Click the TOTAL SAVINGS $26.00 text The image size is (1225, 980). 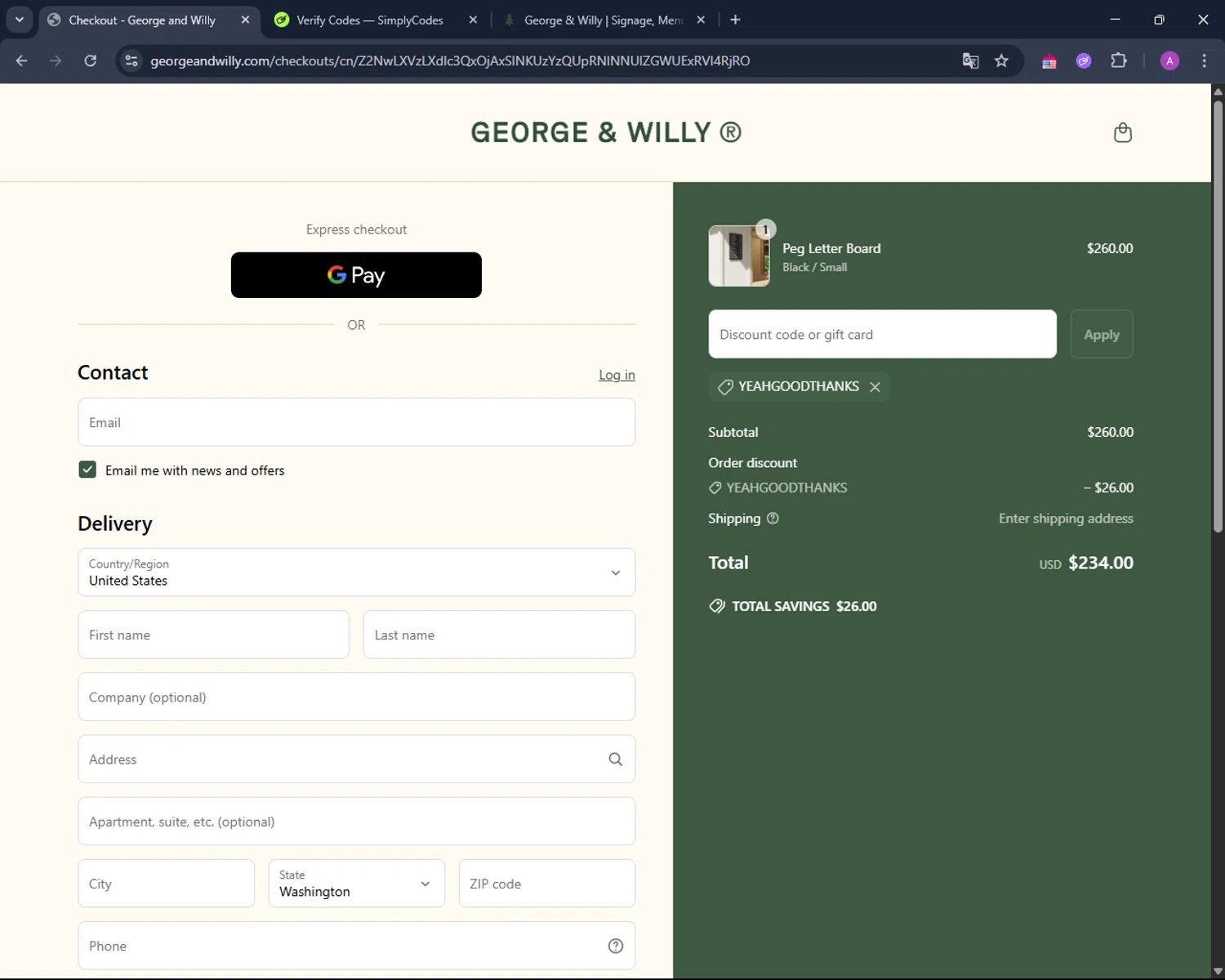pos(804,606)
